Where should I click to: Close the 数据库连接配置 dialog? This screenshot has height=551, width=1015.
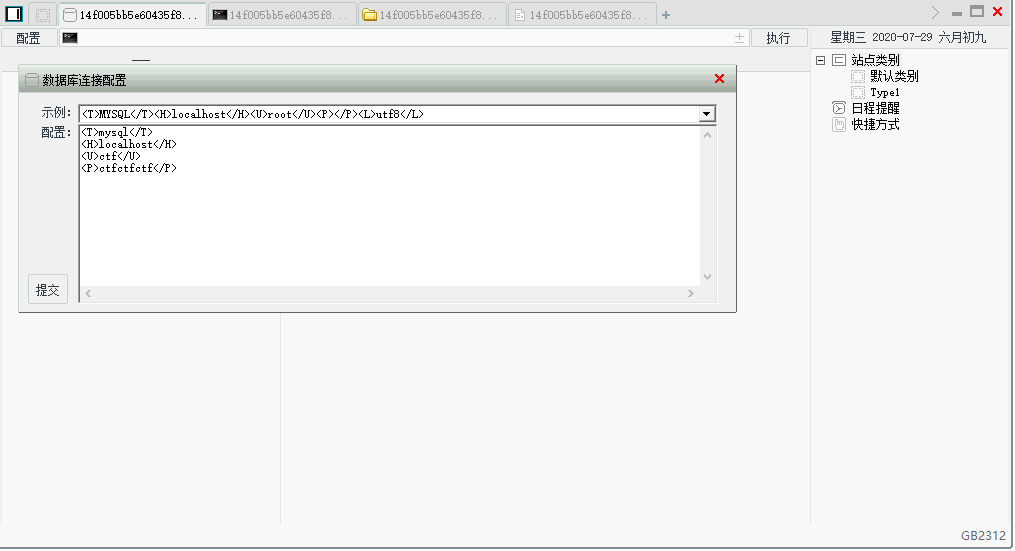tap(719, 78)
